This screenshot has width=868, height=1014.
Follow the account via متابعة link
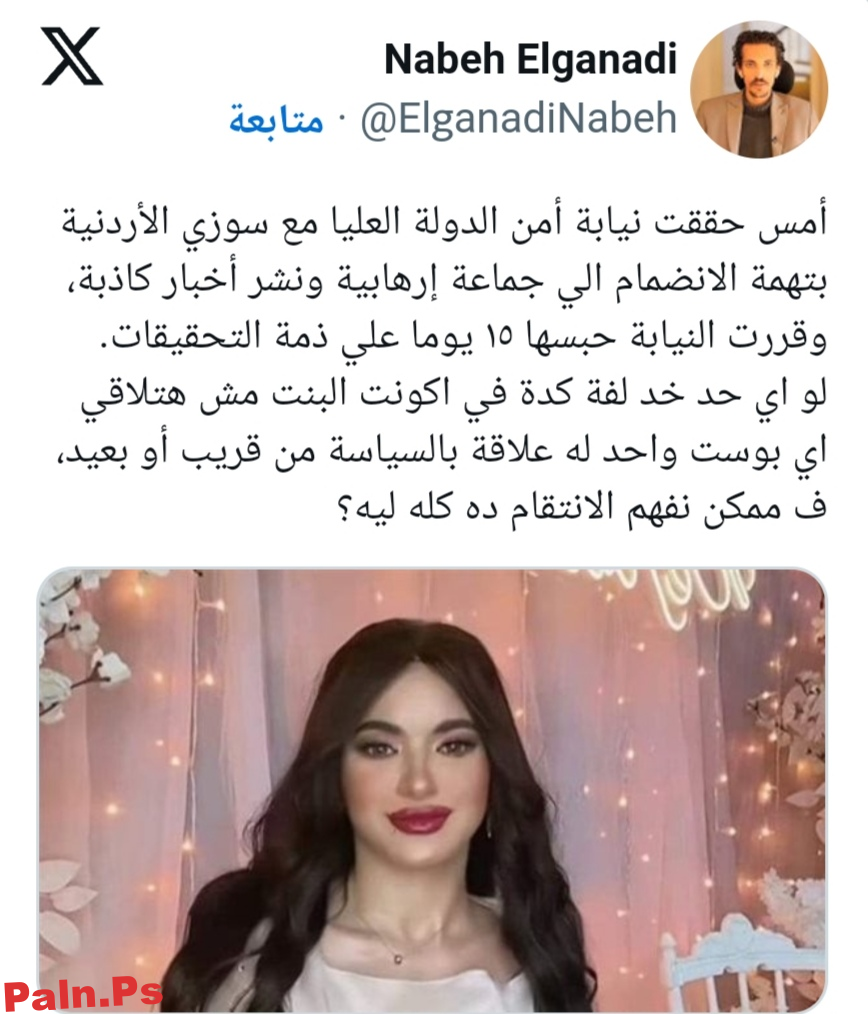(276, 120)
